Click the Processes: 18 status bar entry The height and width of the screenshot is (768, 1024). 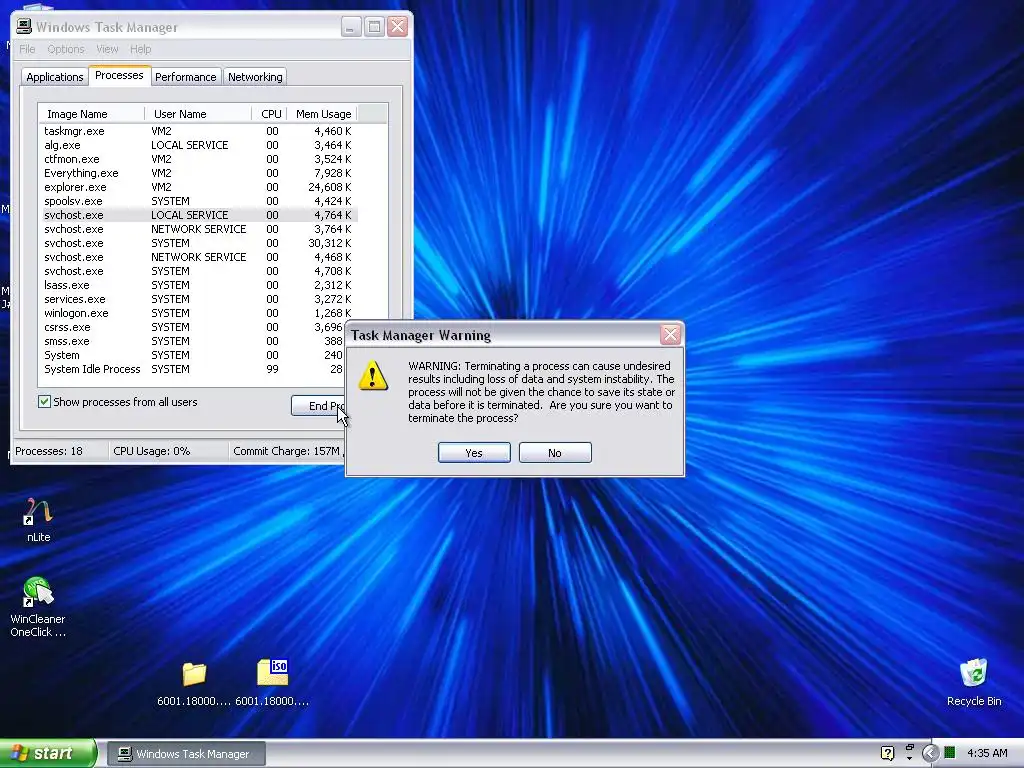tap(60, 451)
